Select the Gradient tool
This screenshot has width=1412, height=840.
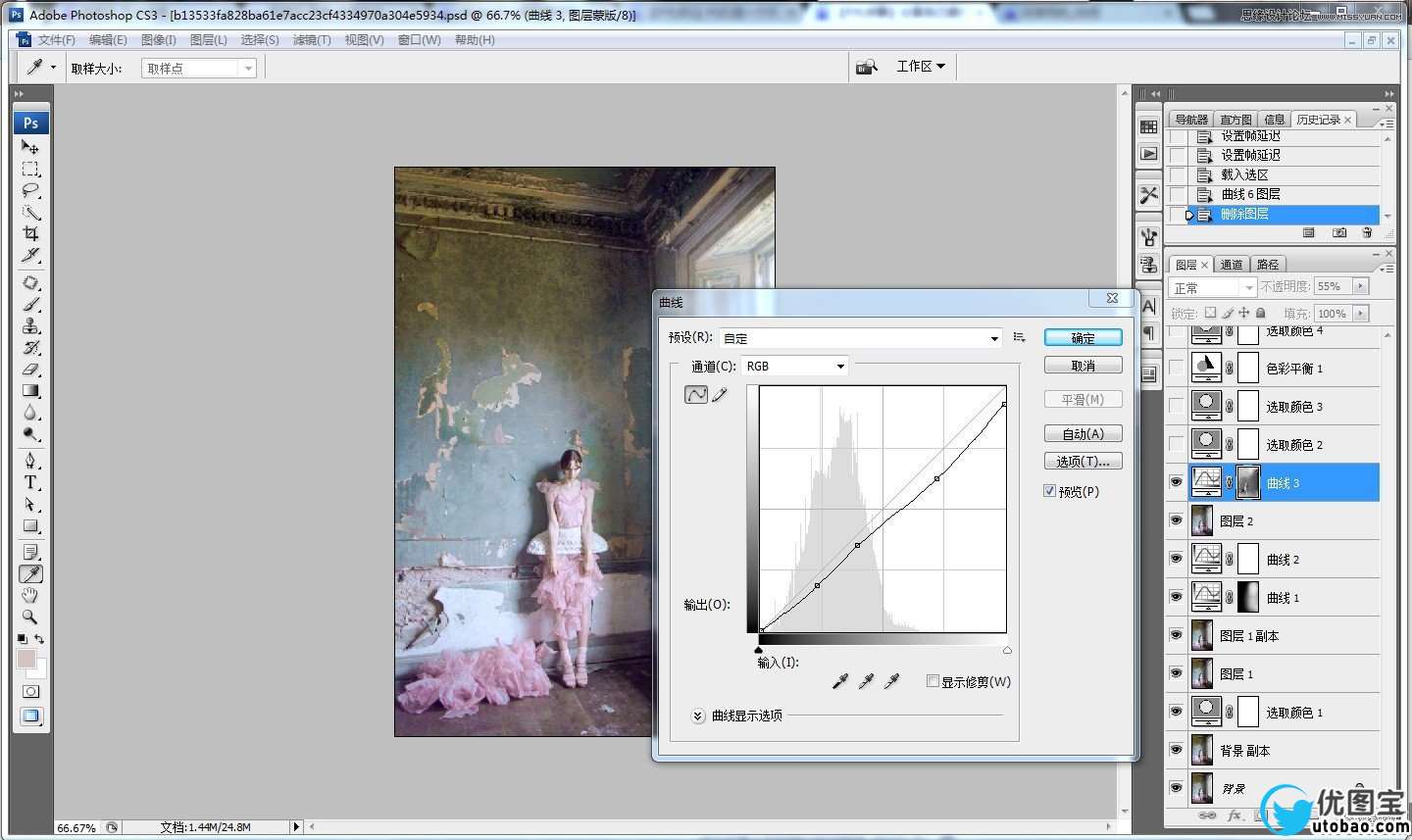(x=30, y=390)
